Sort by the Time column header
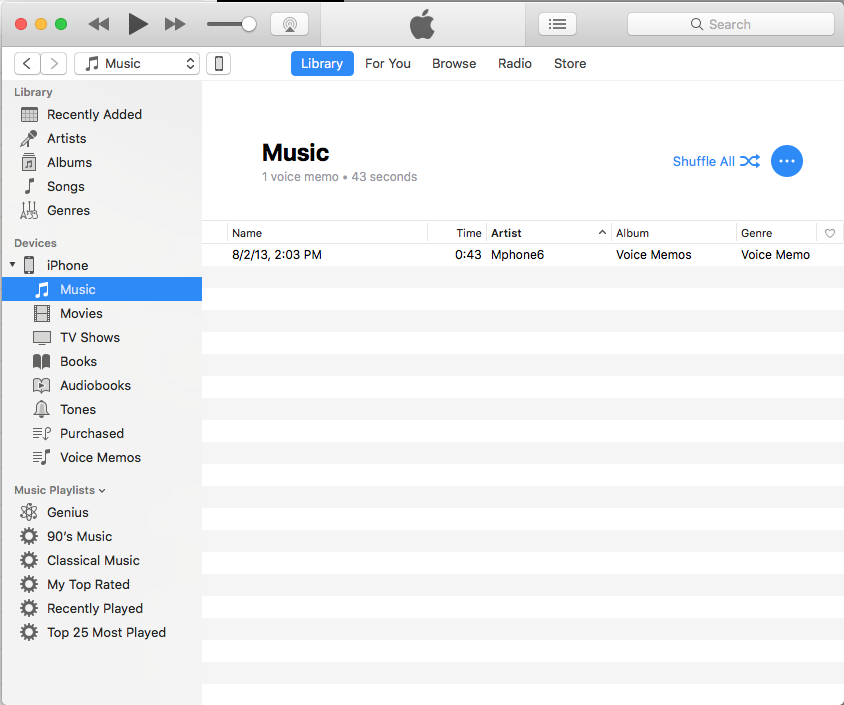This screenshot has width=844, height=705. tap(457, 233)
